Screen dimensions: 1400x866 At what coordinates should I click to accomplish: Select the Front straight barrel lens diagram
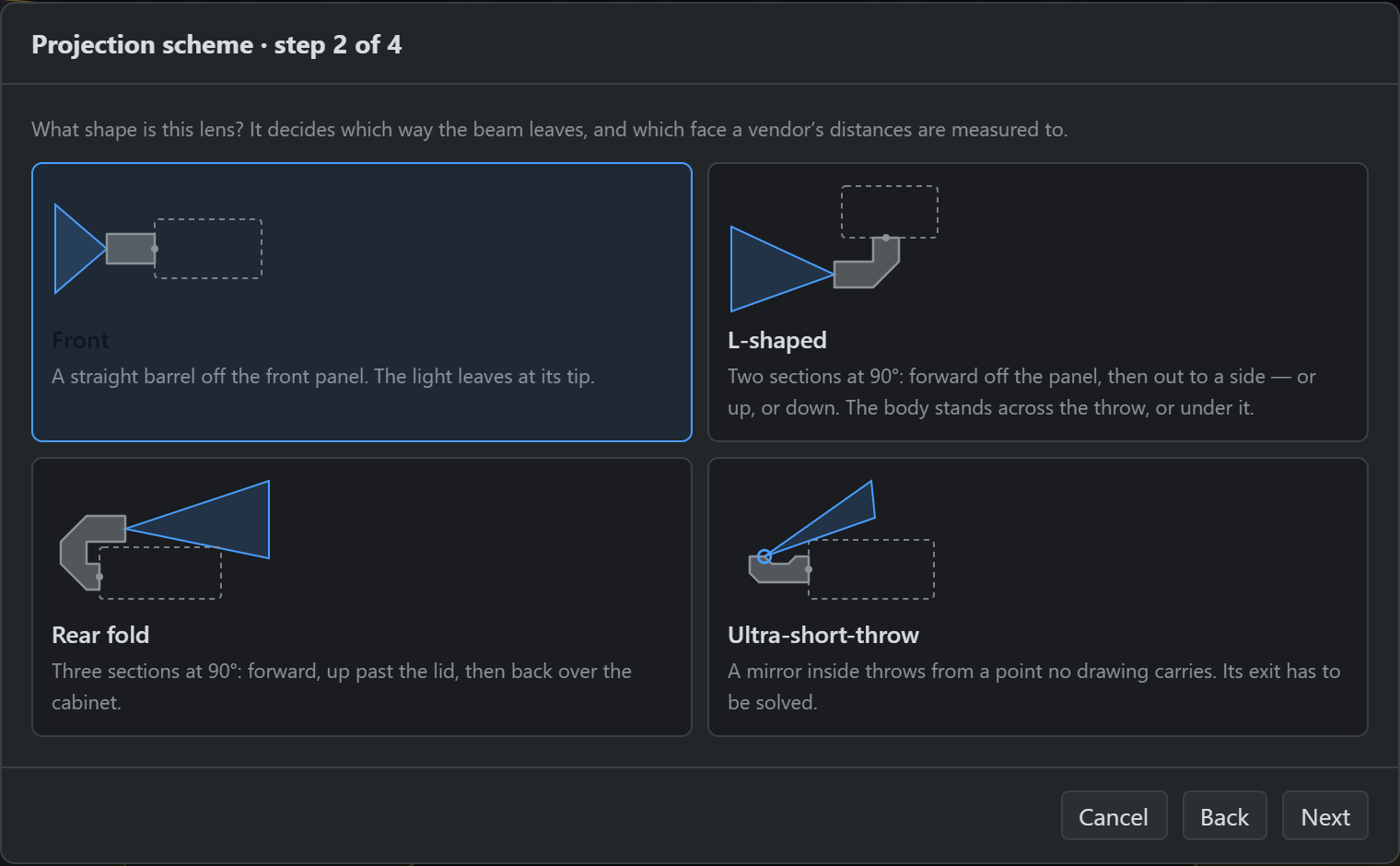[x=158, y=249]
